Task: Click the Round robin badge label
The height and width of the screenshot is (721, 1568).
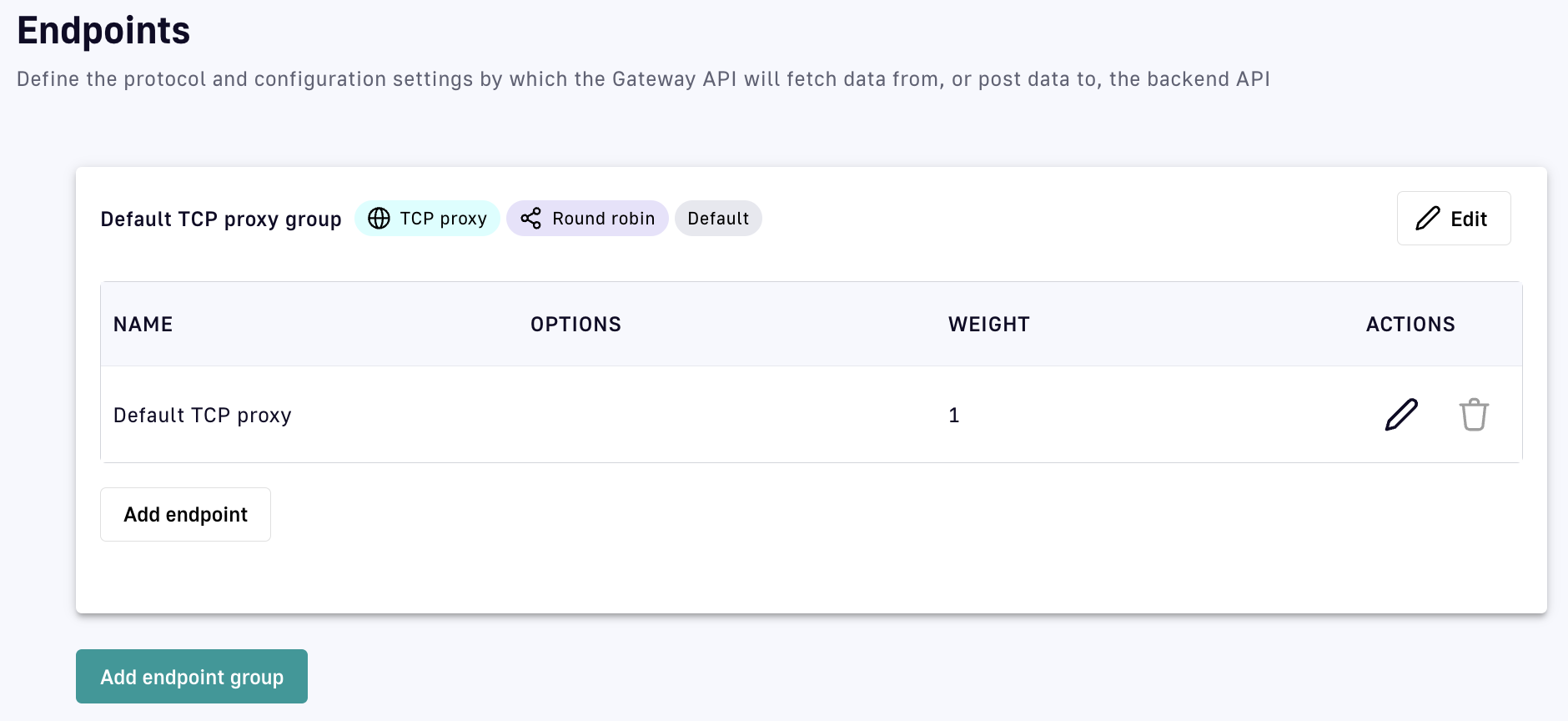Action: pyautogui.click(x=603, y=219)
